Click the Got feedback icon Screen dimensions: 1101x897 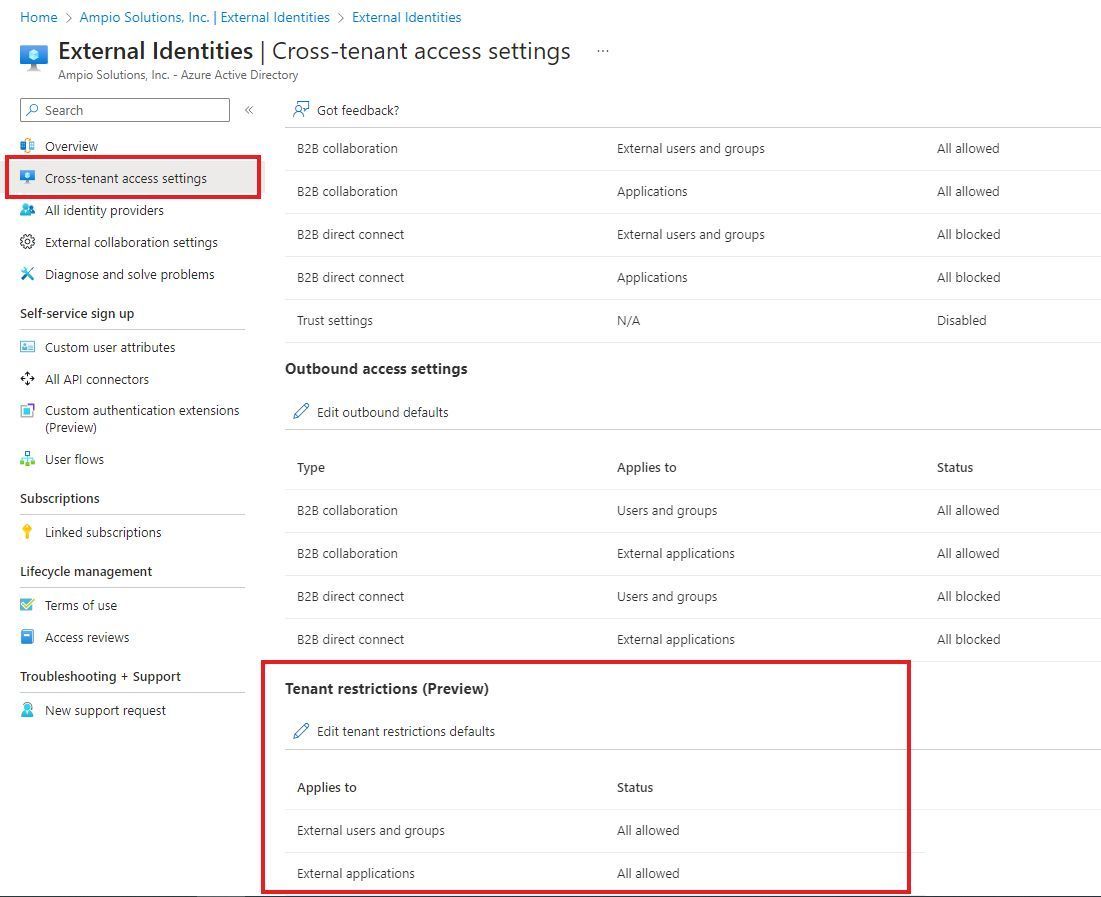300,110
